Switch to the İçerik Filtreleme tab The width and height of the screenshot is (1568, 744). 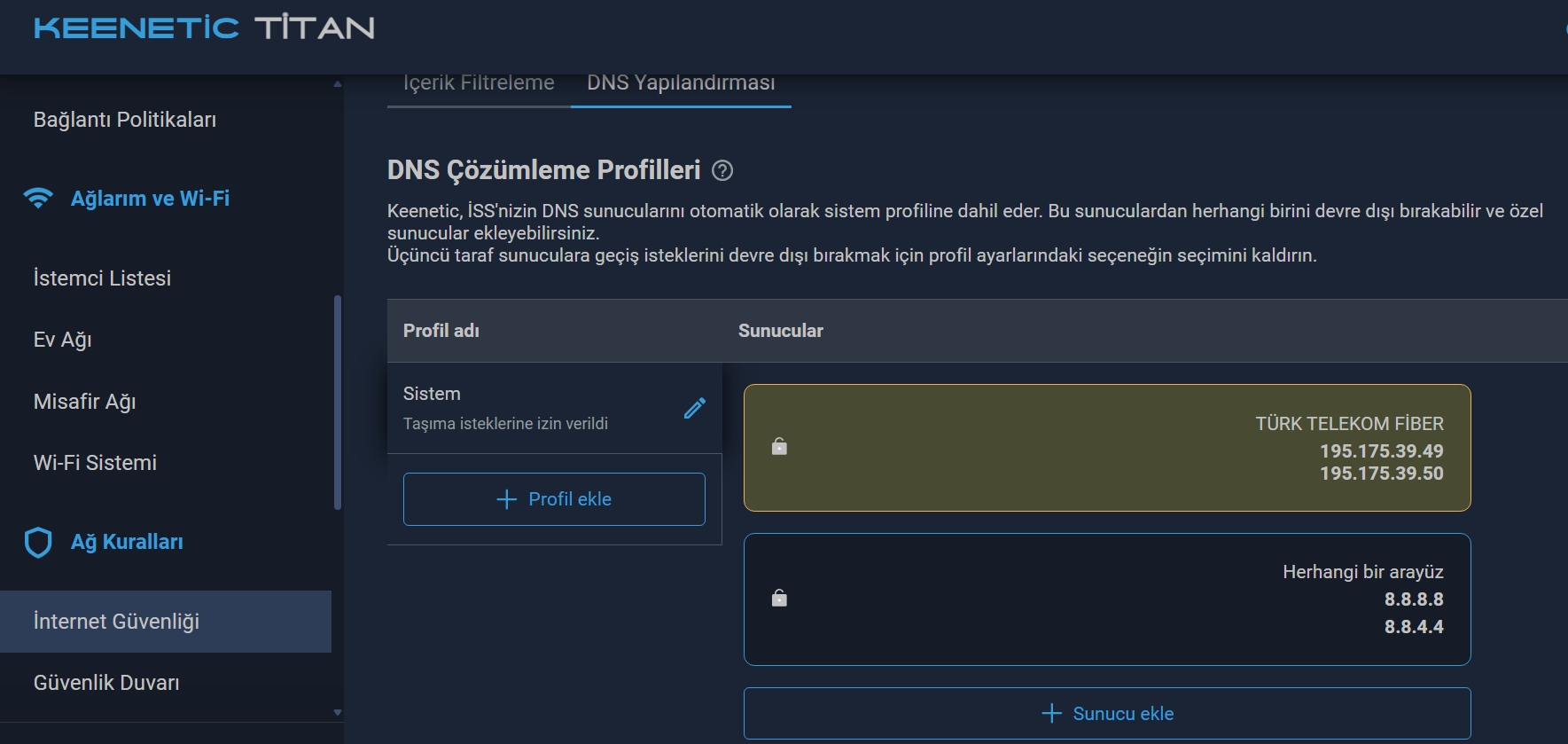[479, 82]
